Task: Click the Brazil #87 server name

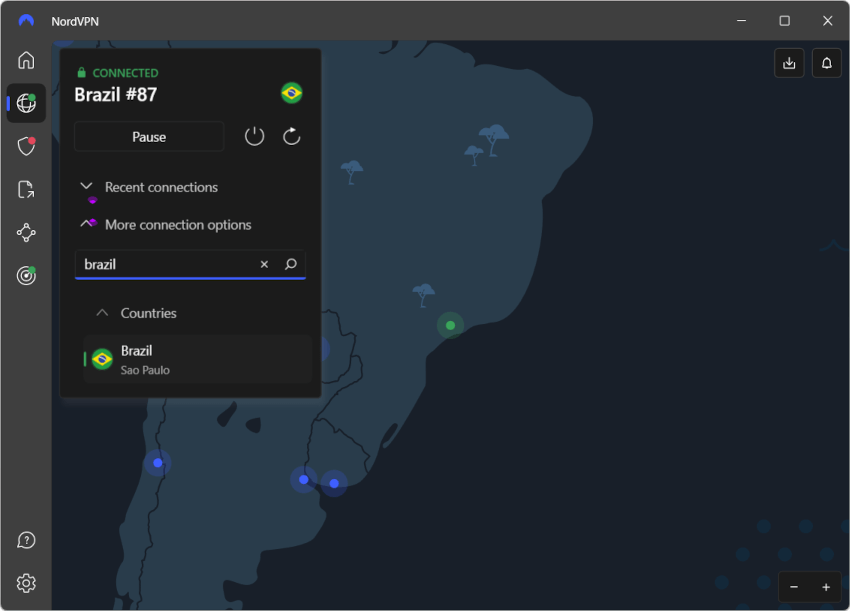Action: point(115,95)
